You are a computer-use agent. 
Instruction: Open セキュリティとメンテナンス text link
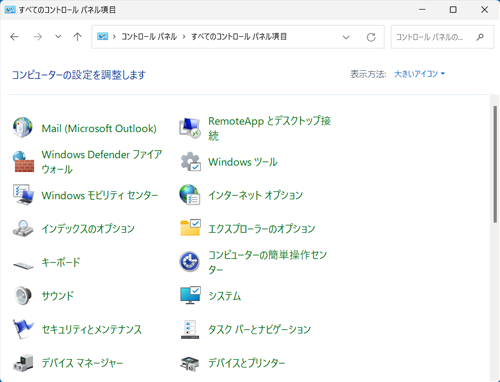click(92, 329)
